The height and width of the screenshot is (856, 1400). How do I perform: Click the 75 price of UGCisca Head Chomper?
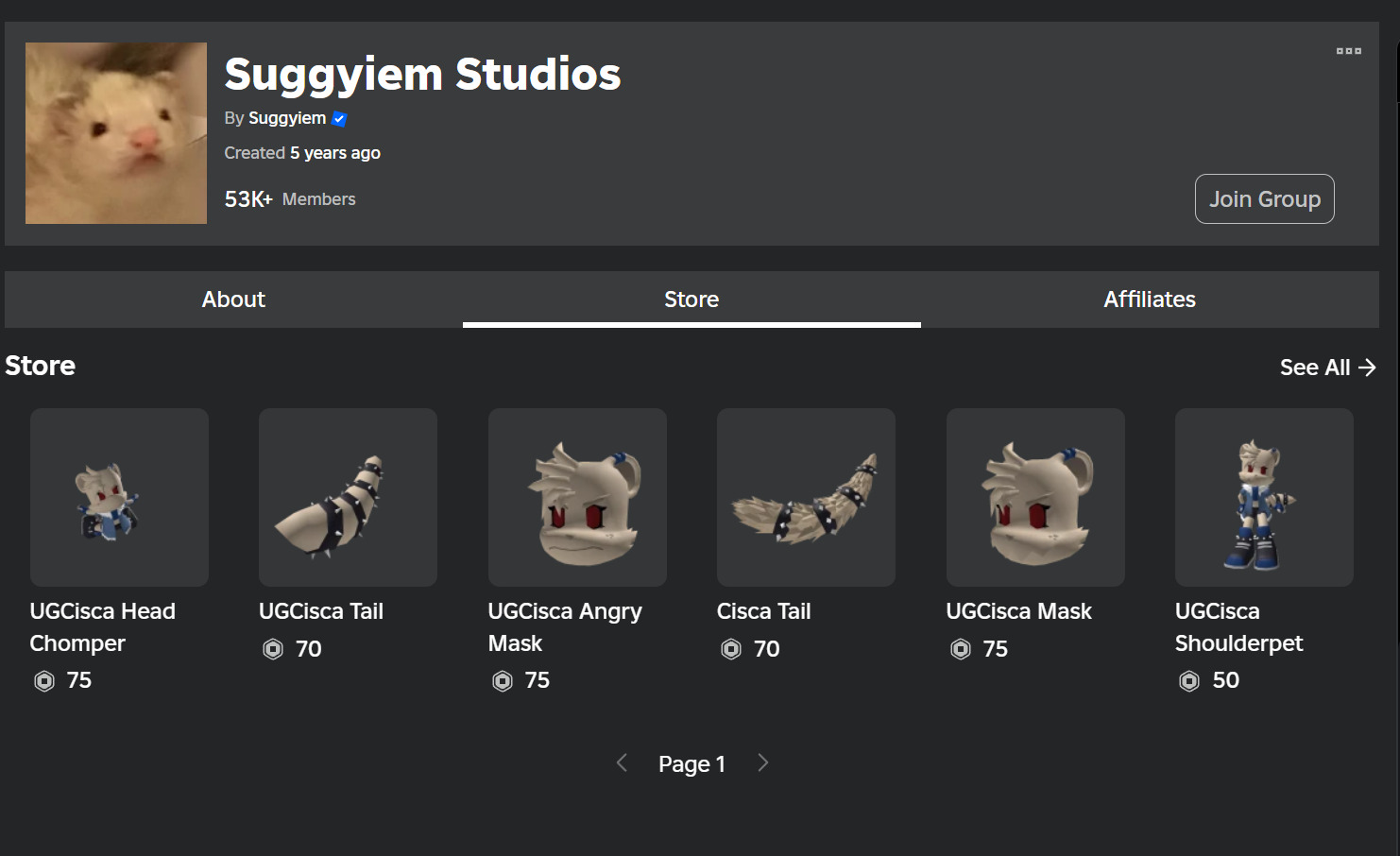[x=79, y=680]
